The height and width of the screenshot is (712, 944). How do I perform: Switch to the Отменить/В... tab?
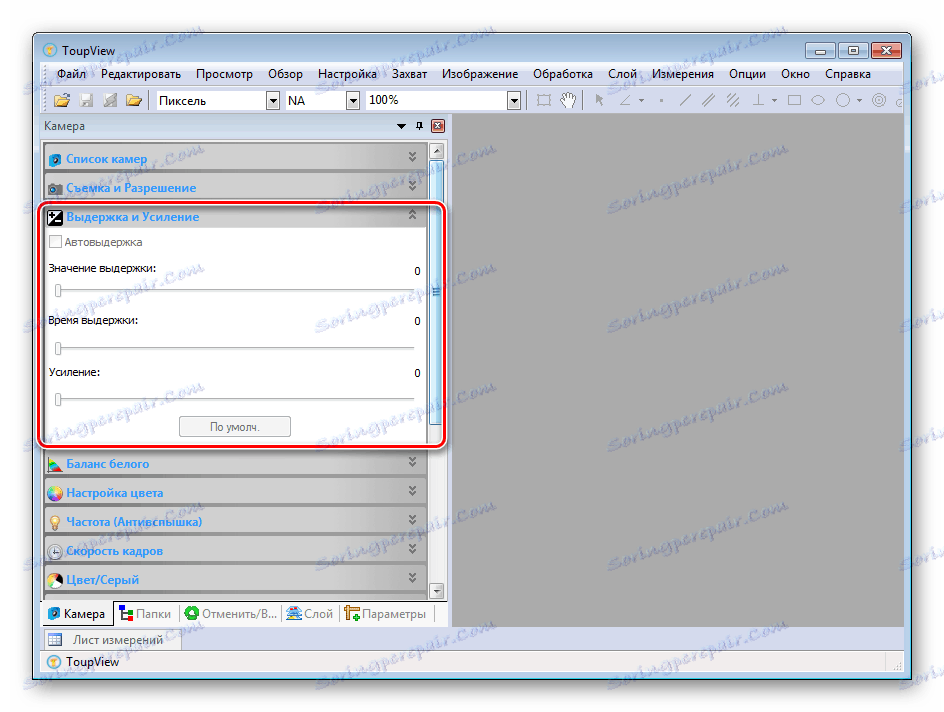(231, 614)
